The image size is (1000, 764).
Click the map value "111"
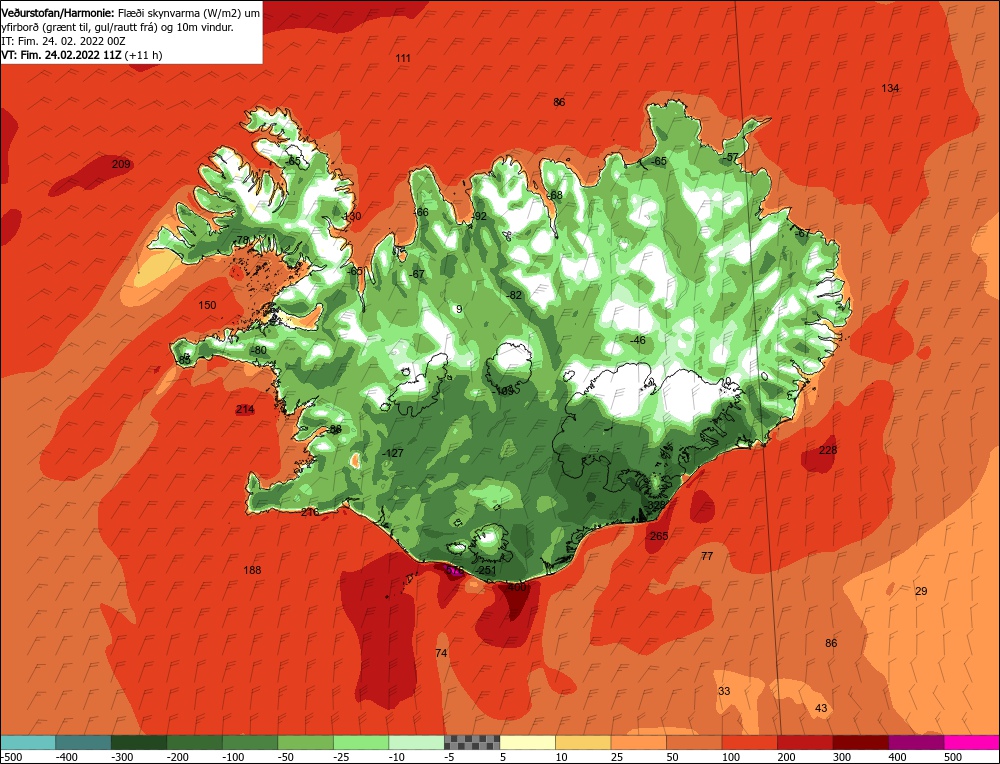(403, 58)
